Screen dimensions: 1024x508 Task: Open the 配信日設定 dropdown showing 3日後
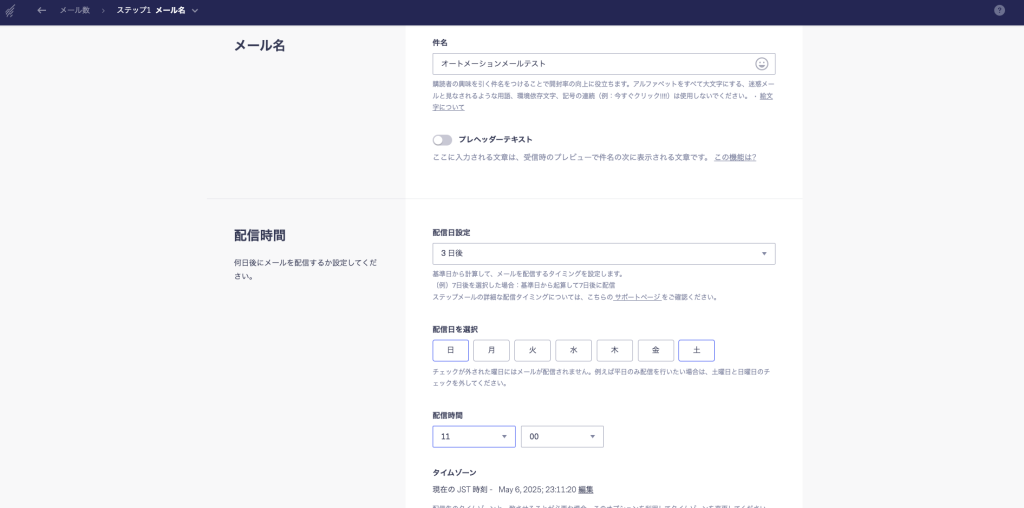pos(603,254)
